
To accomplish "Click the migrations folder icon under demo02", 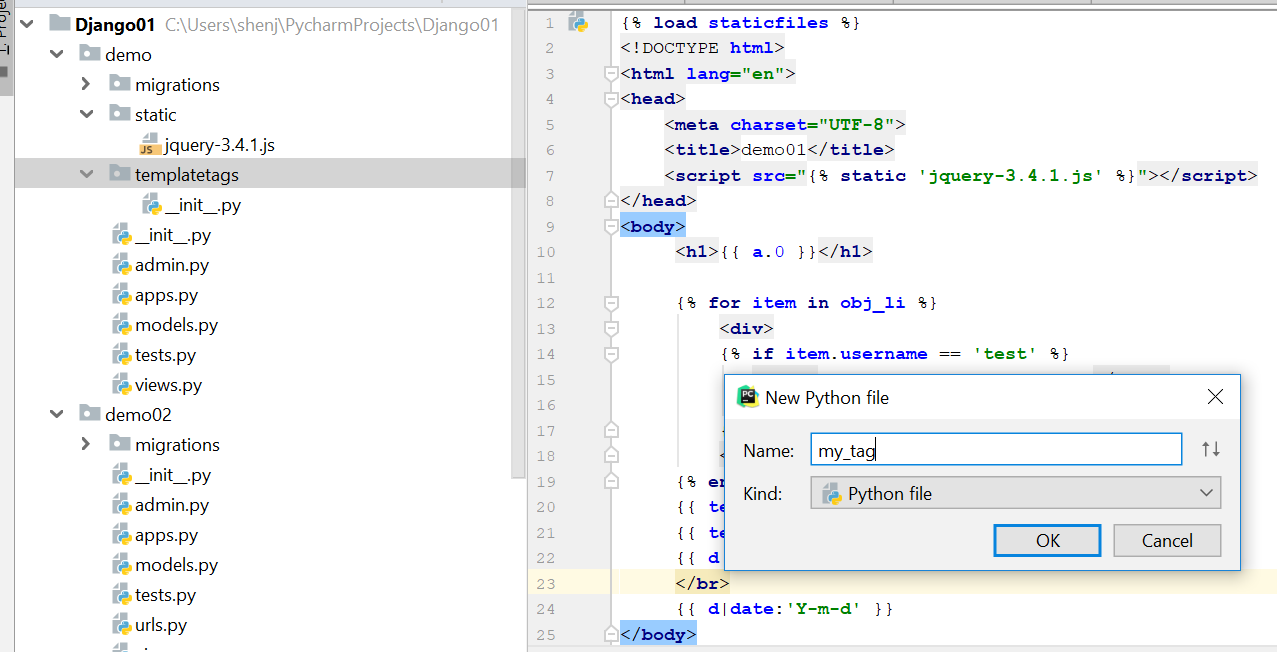I will 119,444.
